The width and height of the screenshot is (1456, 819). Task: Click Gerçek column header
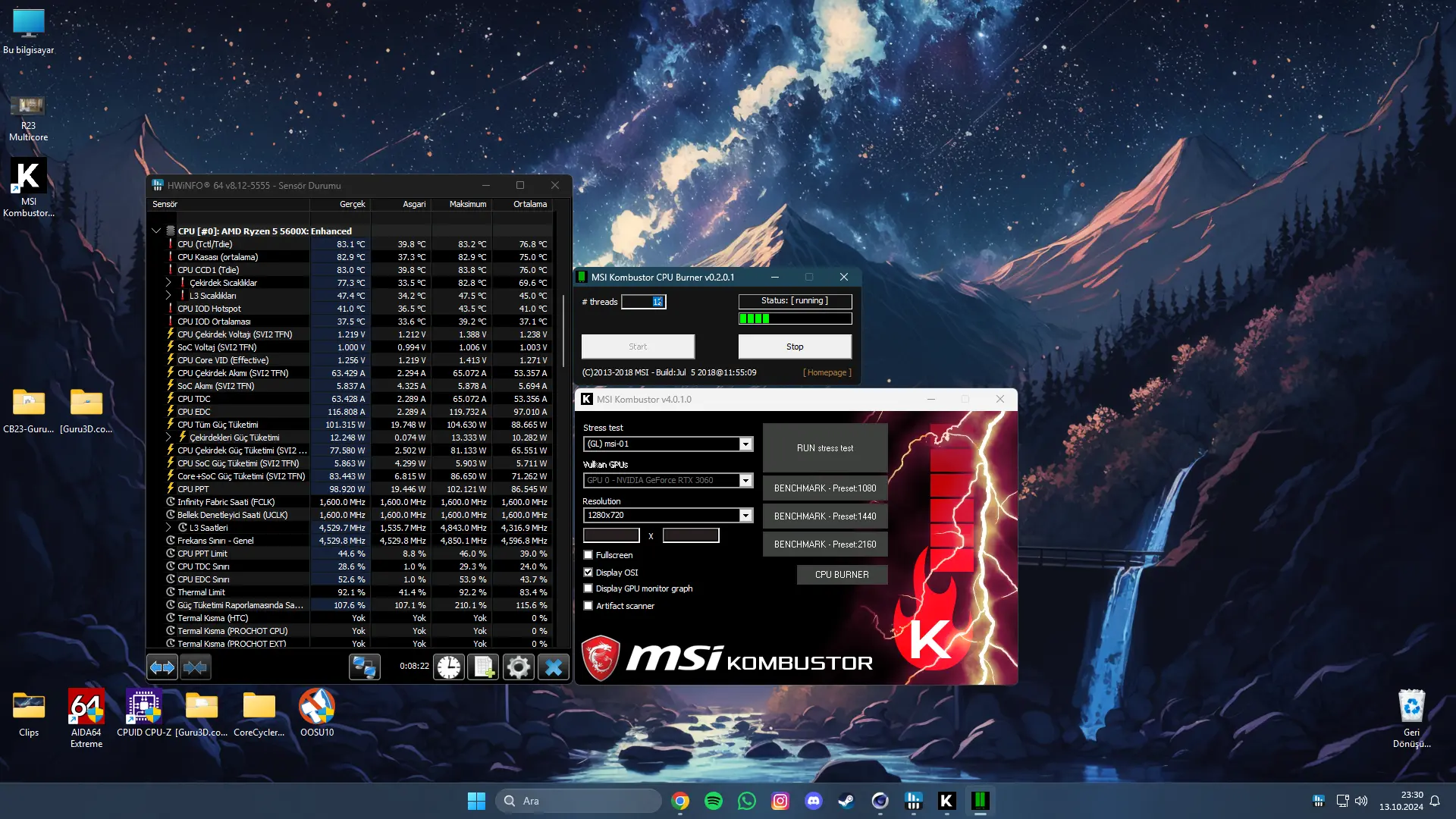pyautogui.click(x=340, y=204)
